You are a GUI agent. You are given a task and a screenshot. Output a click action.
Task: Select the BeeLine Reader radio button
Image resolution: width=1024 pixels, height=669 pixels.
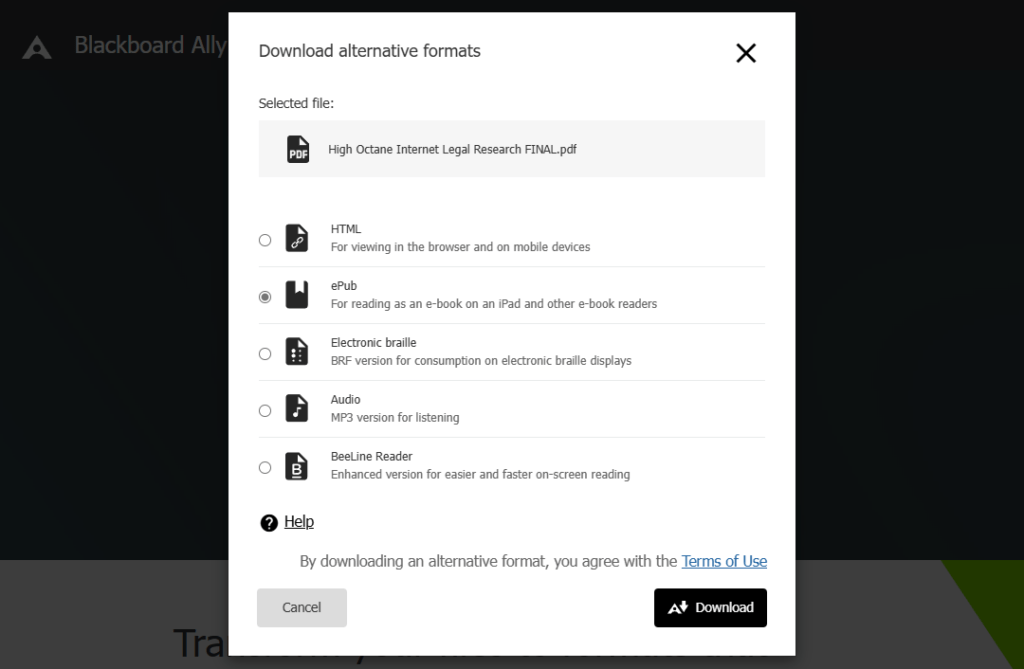click(265, 467)
